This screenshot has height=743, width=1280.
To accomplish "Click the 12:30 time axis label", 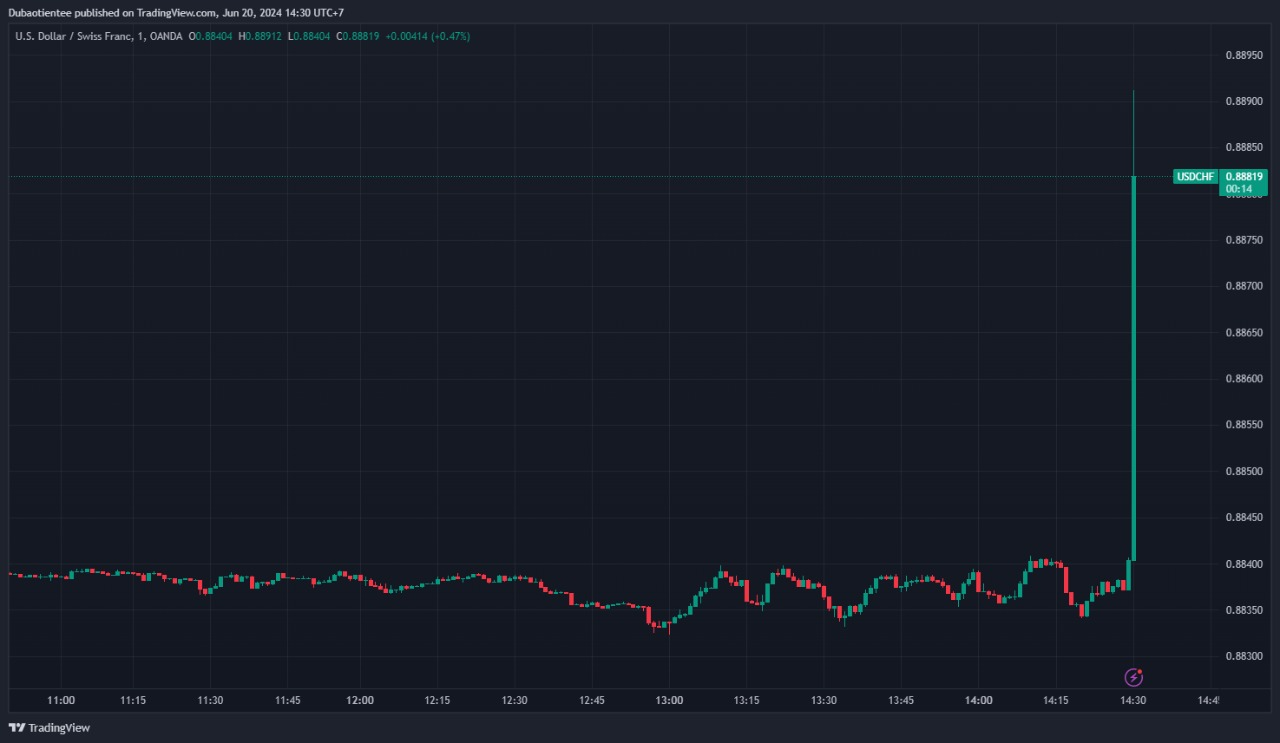I will (x=514, y=701).
